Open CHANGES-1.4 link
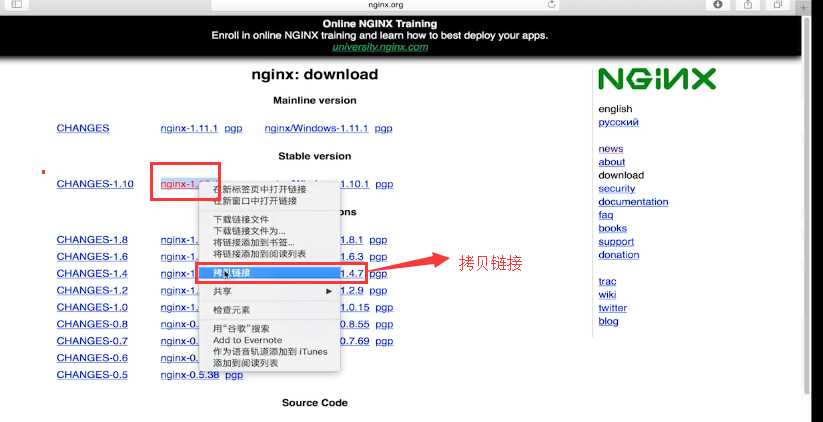Image resolution: width=823 pixels, height=422 pixels. click(92, 273)
